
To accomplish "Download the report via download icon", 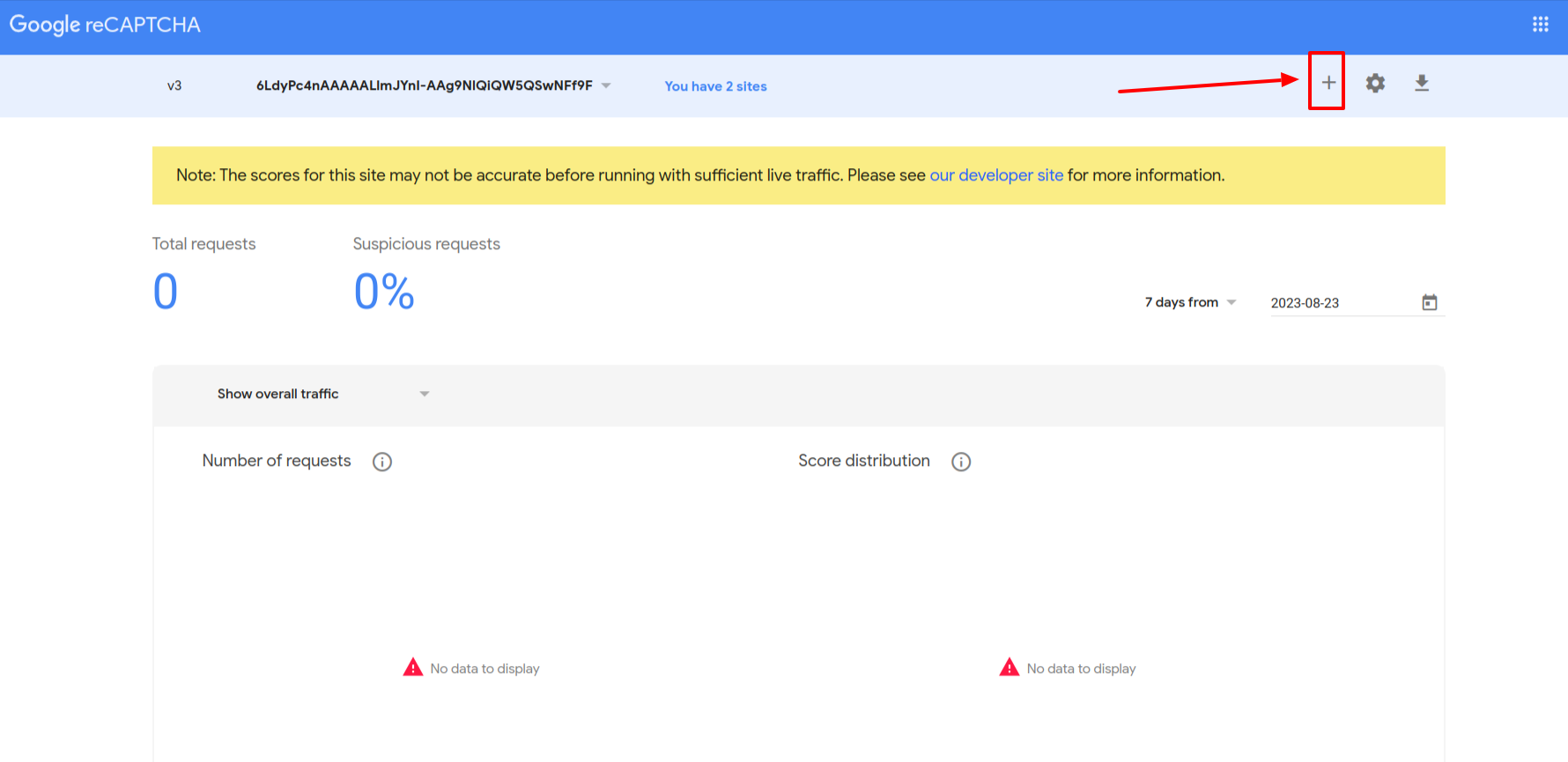I will point(1422,83).
